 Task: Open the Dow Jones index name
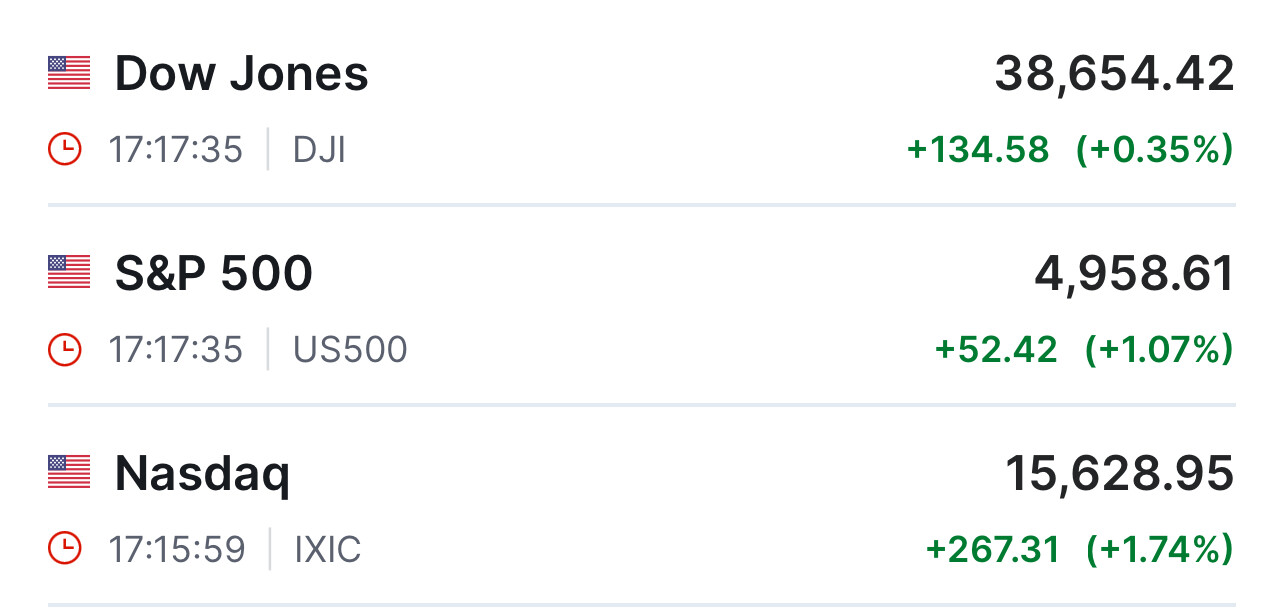[x=241, y=74]
